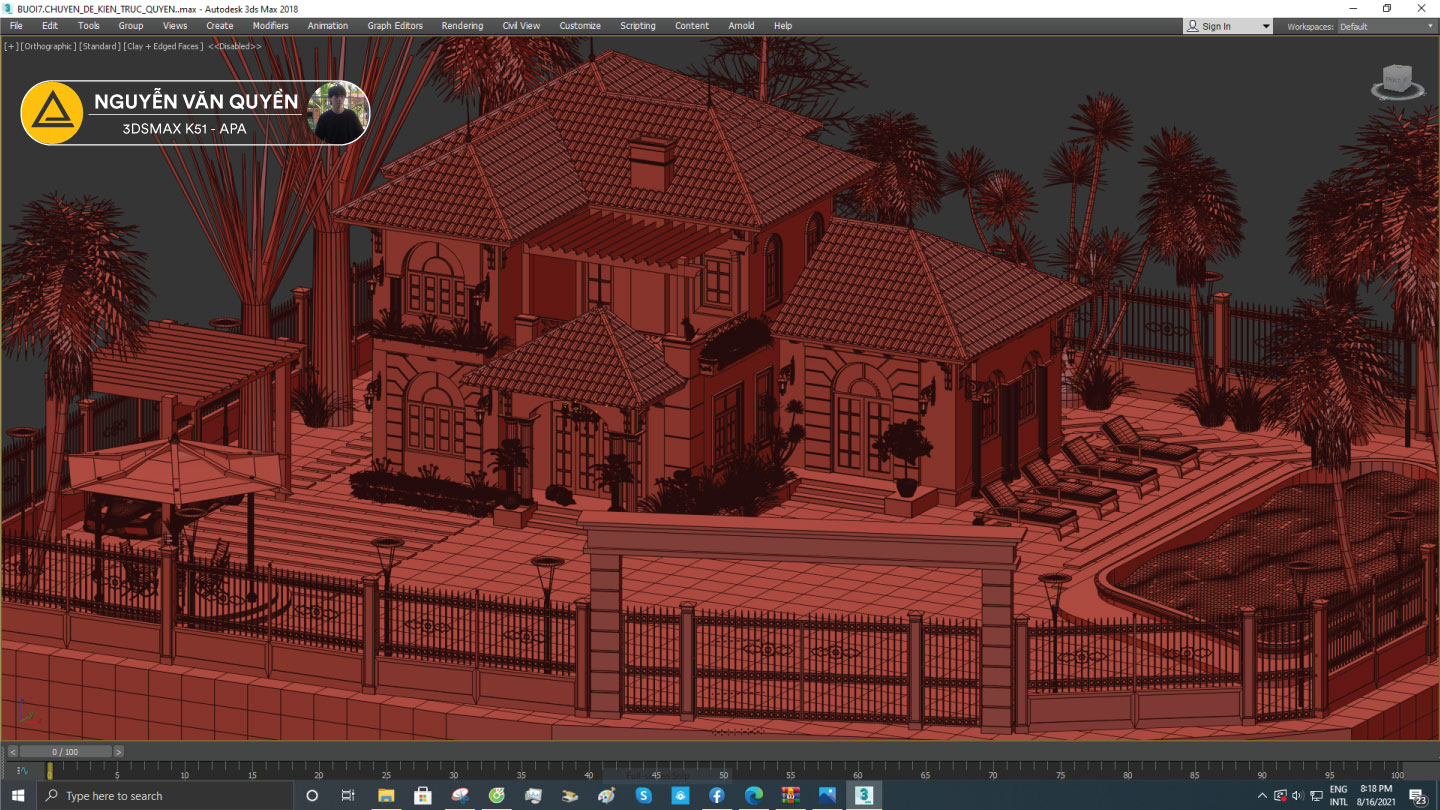Image resolution: width=1440 pixels, height=810 pixels.
Task: Open File Explorer from the taskbar
Action: coord(385,795)
